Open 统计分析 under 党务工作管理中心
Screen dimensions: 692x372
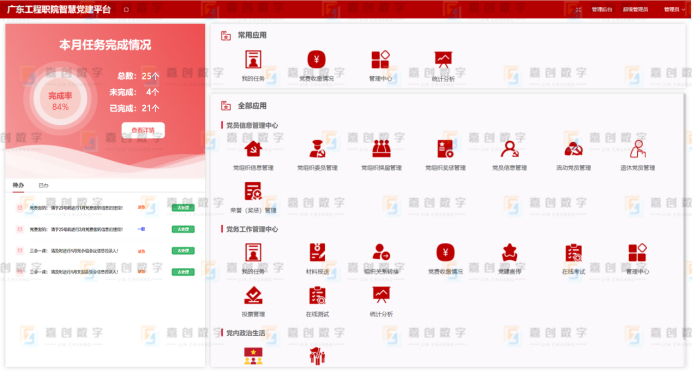[381, 295]
